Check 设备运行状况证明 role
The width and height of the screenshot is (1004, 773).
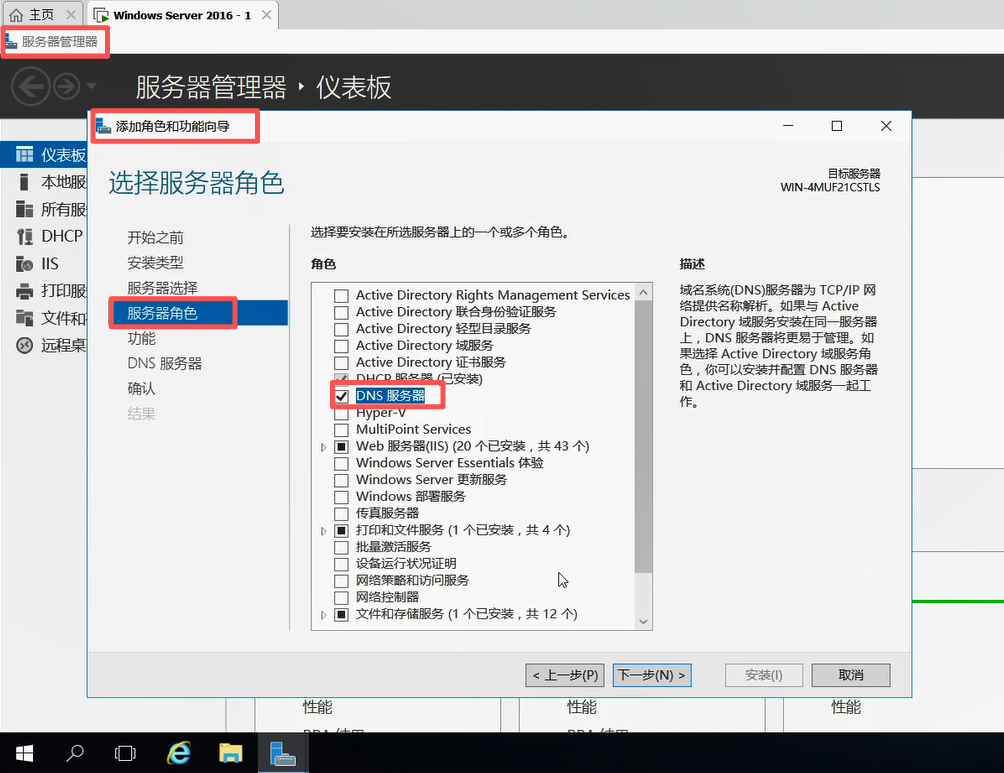click(341, 564)
